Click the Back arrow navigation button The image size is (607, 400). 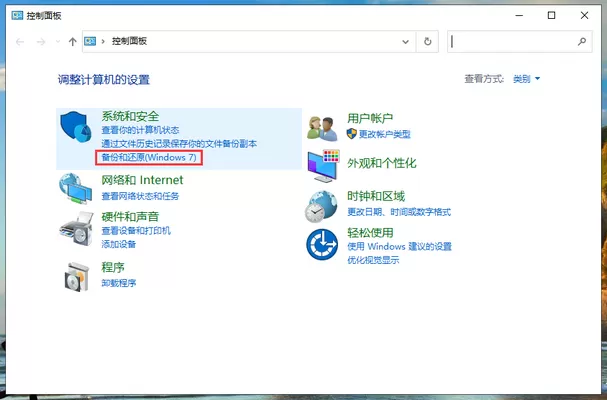pos(20,41)
